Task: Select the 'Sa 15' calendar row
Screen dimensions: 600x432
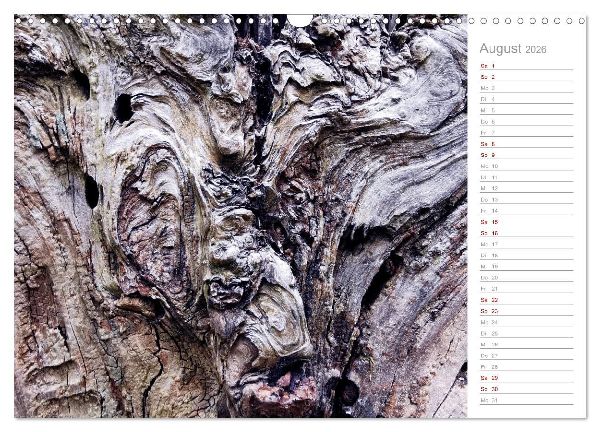Action: [527, 222]
